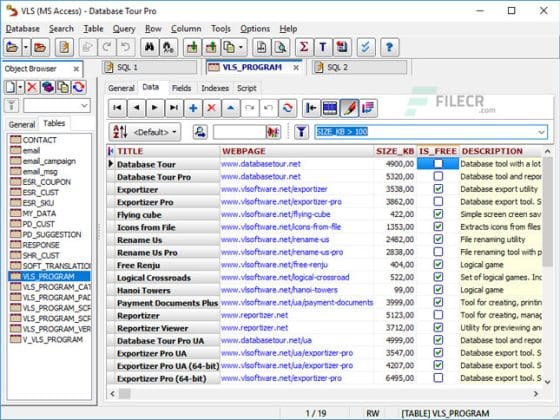The width and height of the screenshot is (560, 420).
Task: Toggle IS_FREE checkbox for Free Renju
Action: [x=438, y=265]
